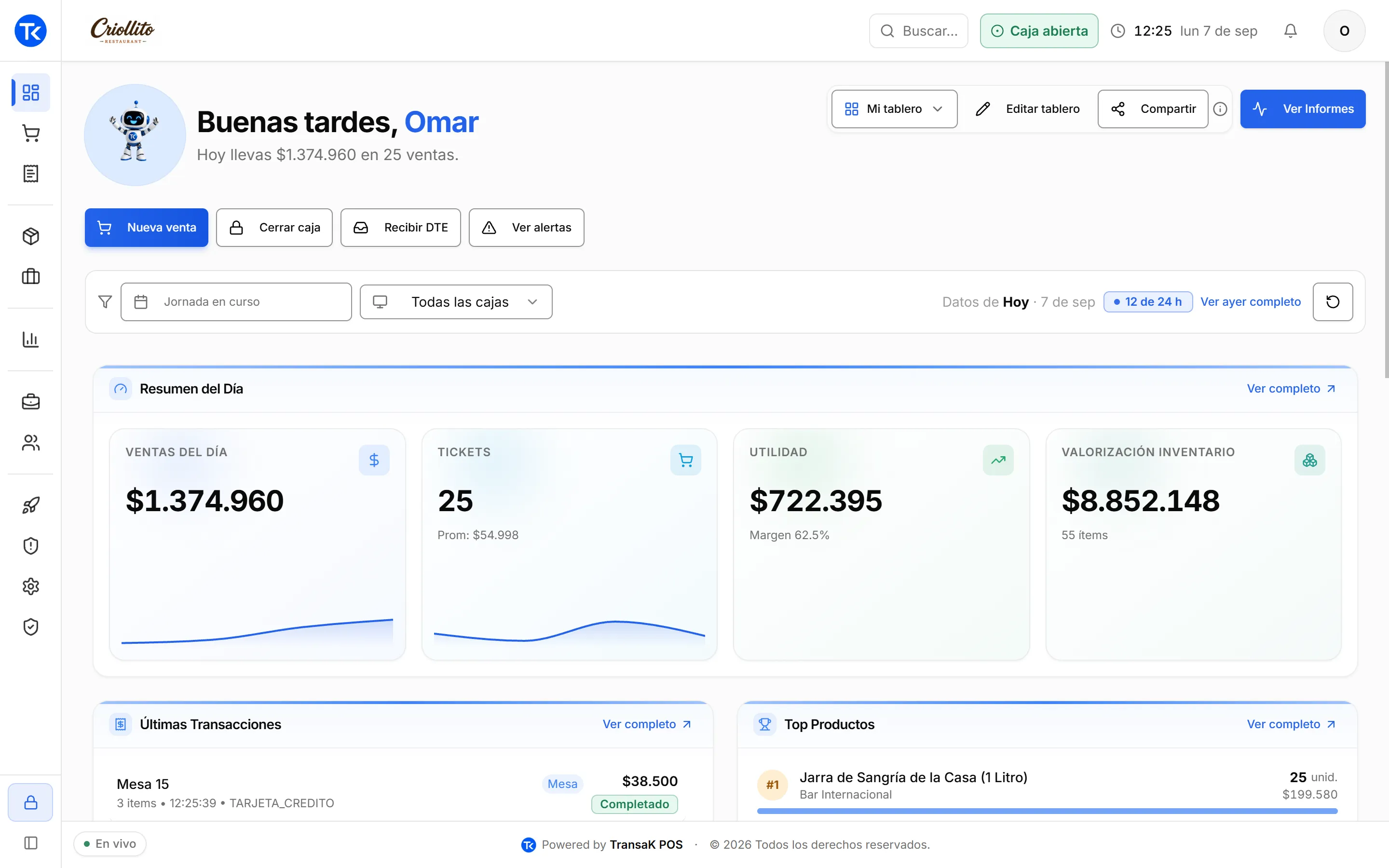1389x868 pixels.
Task: Expand the Mi tablero dropdown
Action: tap(894, 109)
